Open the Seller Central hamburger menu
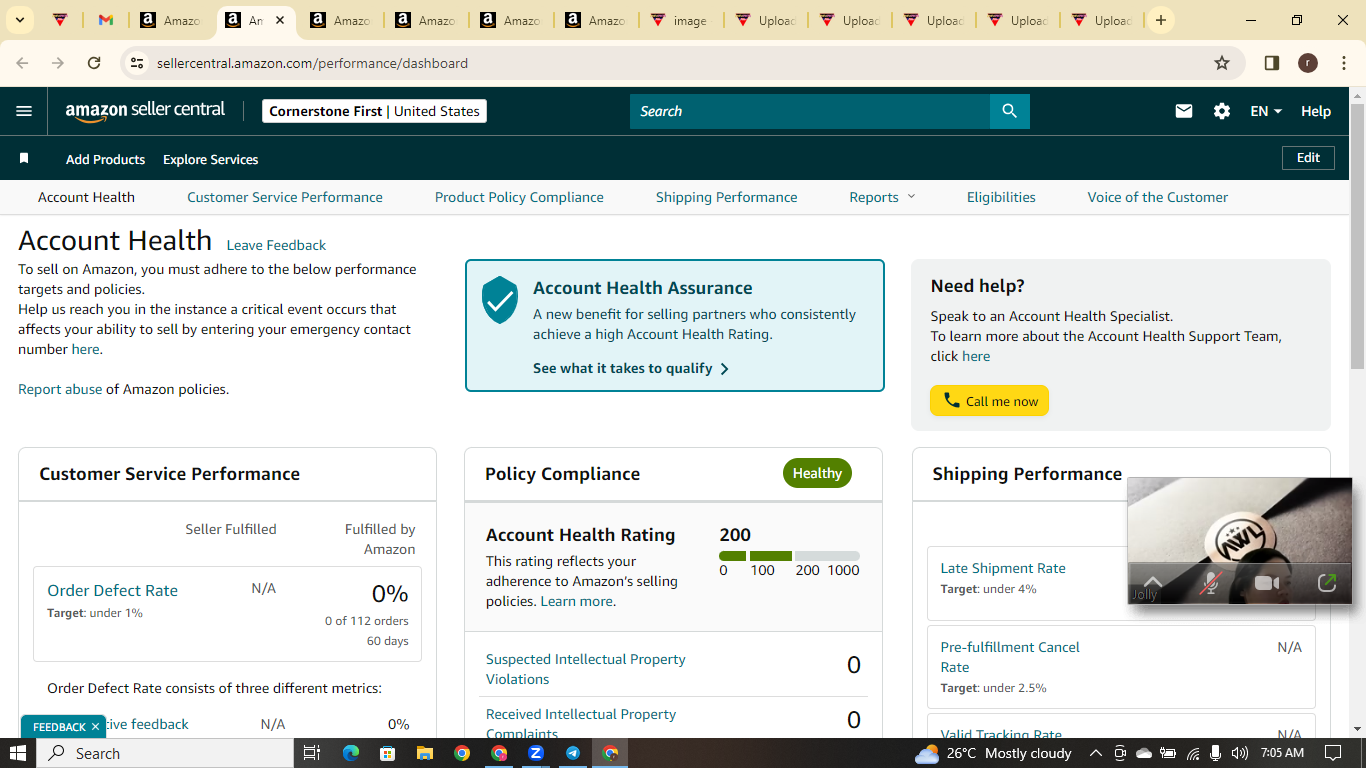 24,111
